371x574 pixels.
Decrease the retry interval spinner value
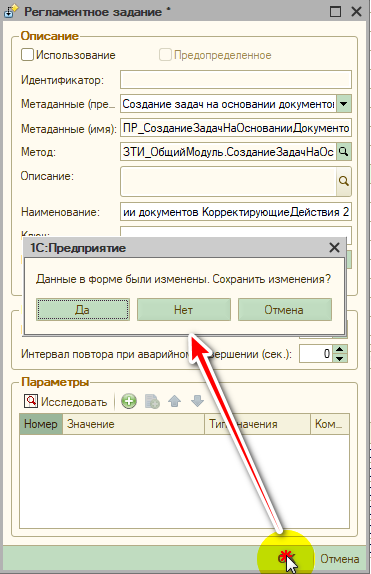[x=340, y=358]
